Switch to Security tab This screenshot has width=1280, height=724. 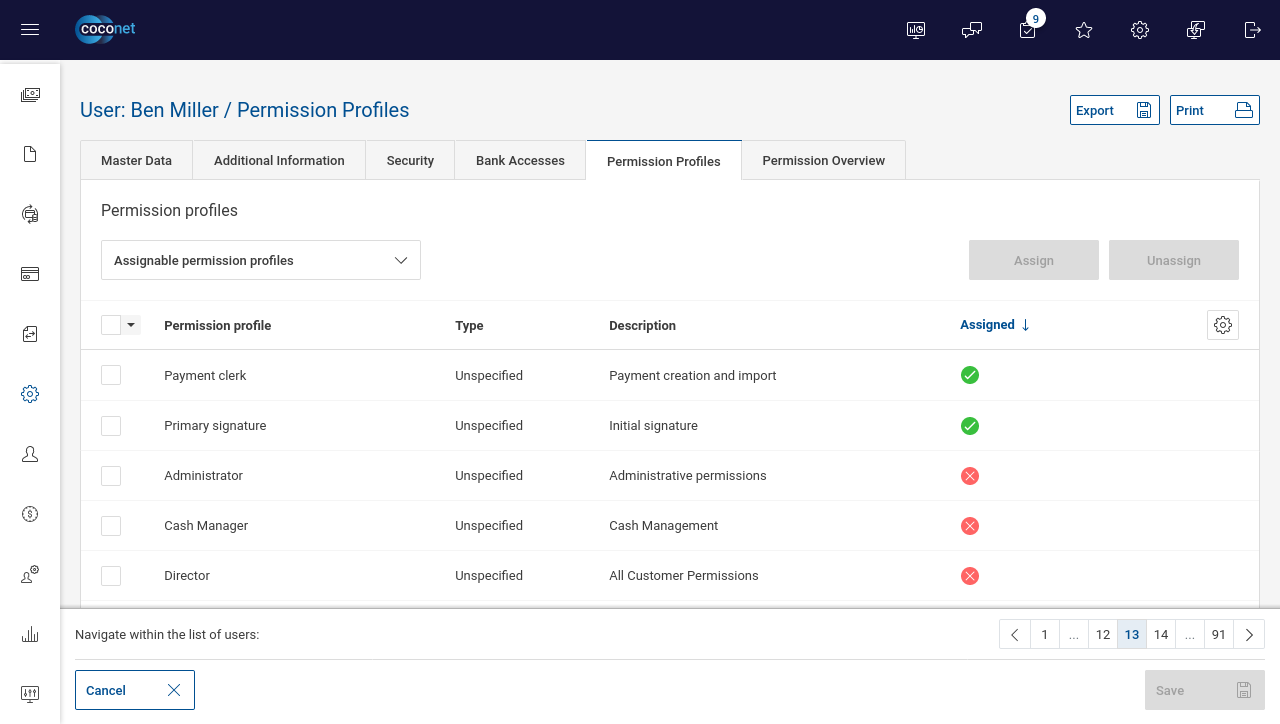point(410,160)
